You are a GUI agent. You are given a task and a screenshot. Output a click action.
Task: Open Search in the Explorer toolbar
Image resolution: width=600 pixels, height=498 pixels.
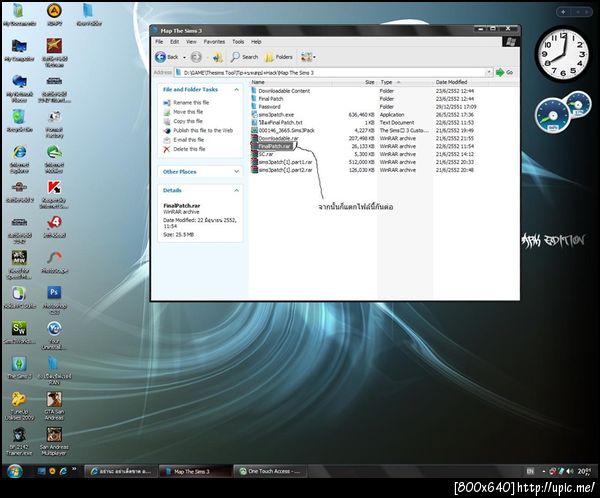[245, 57]
